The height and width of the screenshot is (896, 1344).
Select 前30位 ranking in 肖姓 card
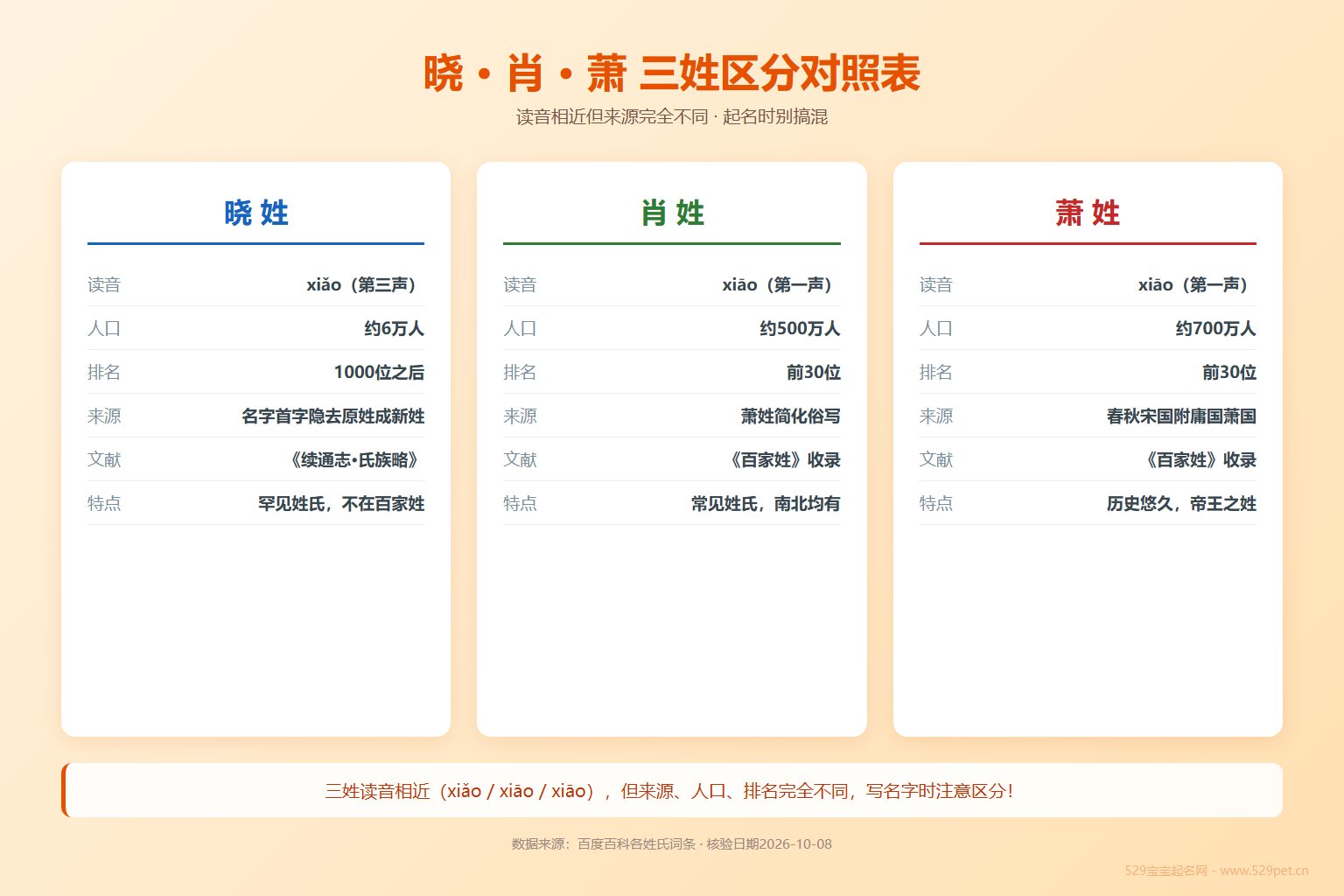click(813, 372)
